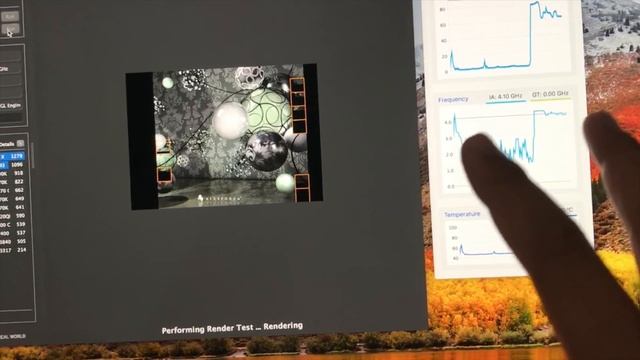Click the ranking list scrollbar handle

tap(32, 156)
